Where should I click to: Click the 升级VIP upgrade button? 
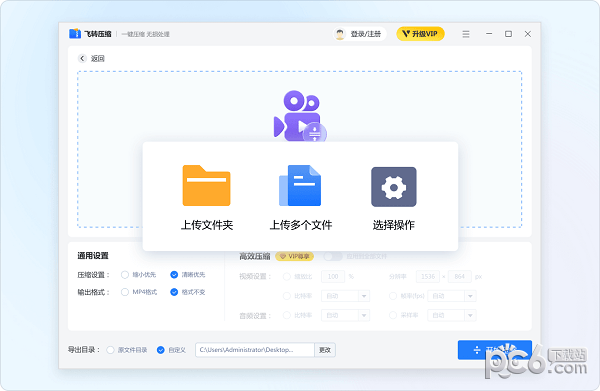tap(420, 34)
